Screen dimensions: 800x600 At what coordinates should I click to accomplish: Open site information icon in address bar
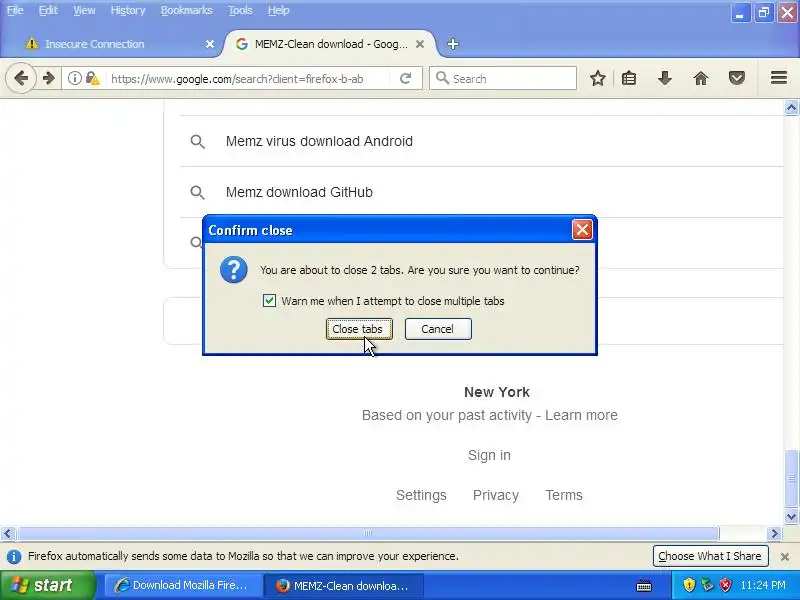(74, 78)
